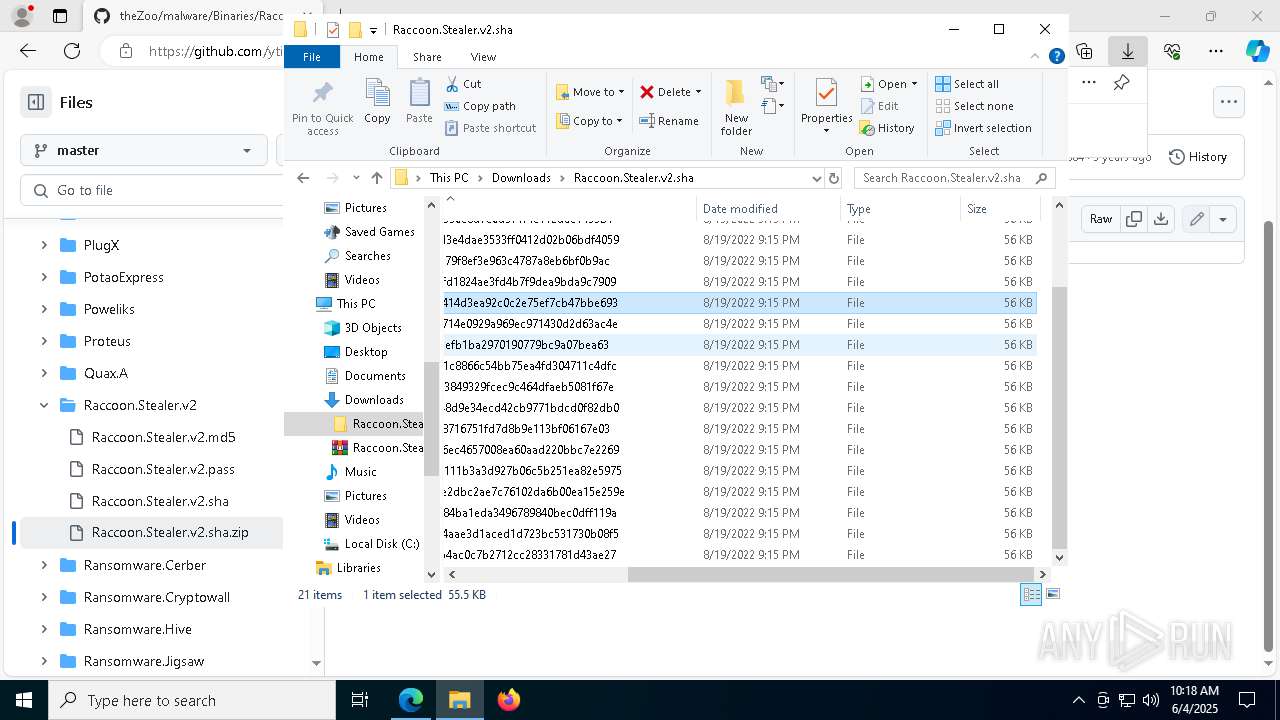Open the File ribbon tab
Image resolution: width=1280 pixels, height=720 pixels.
click(x=312, y=57)
